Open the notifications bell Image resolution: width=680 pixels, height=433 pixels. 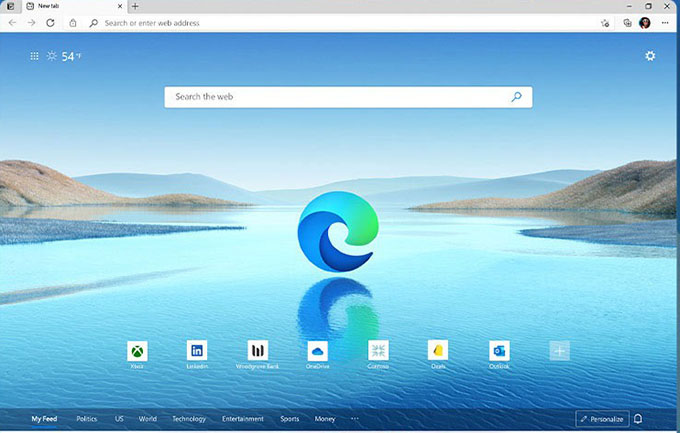[638, 419]
